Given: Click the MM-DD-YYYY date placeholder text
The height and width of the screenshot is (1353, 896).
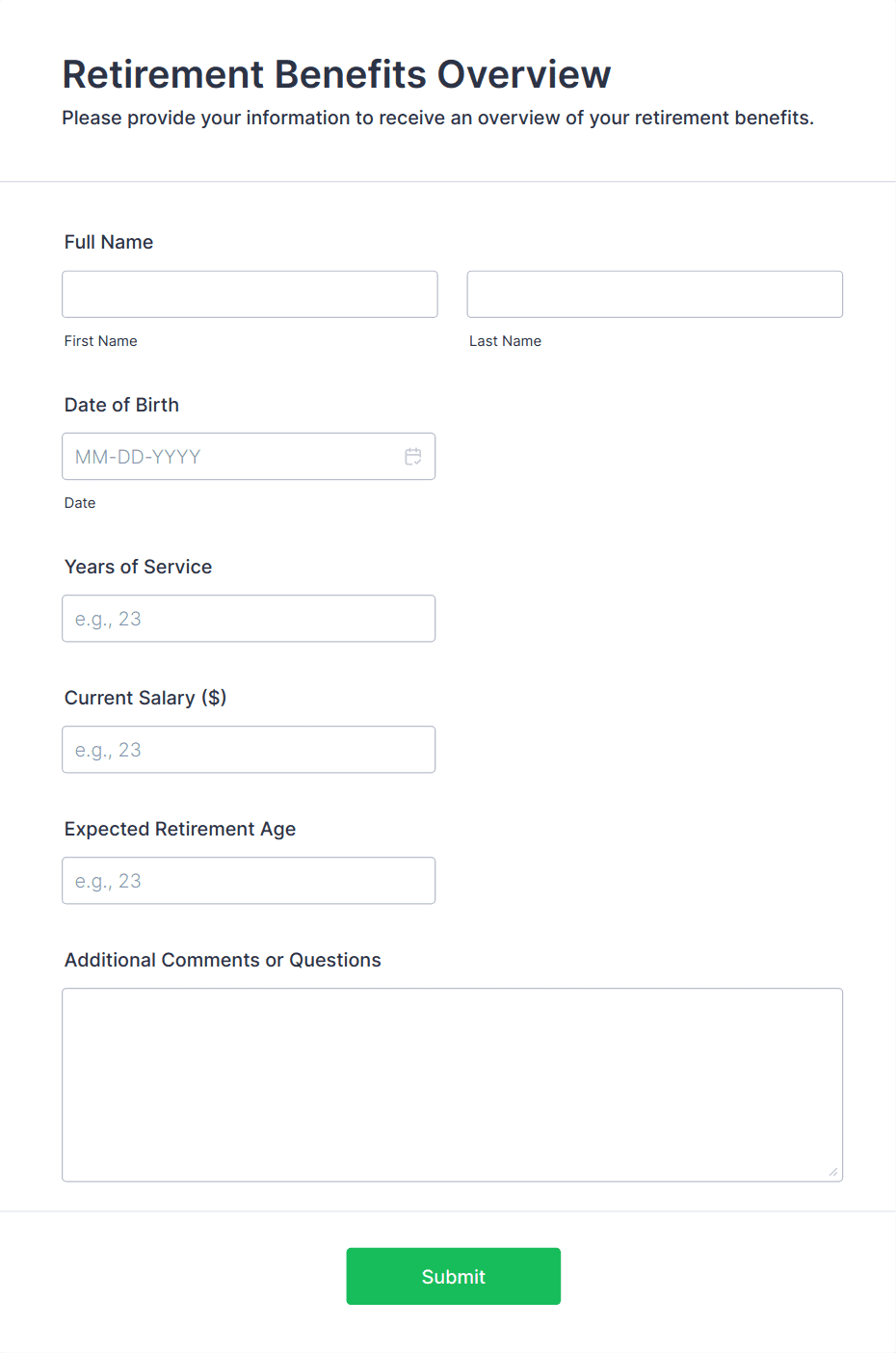Looking at the screenshot, I should [138, 457].
